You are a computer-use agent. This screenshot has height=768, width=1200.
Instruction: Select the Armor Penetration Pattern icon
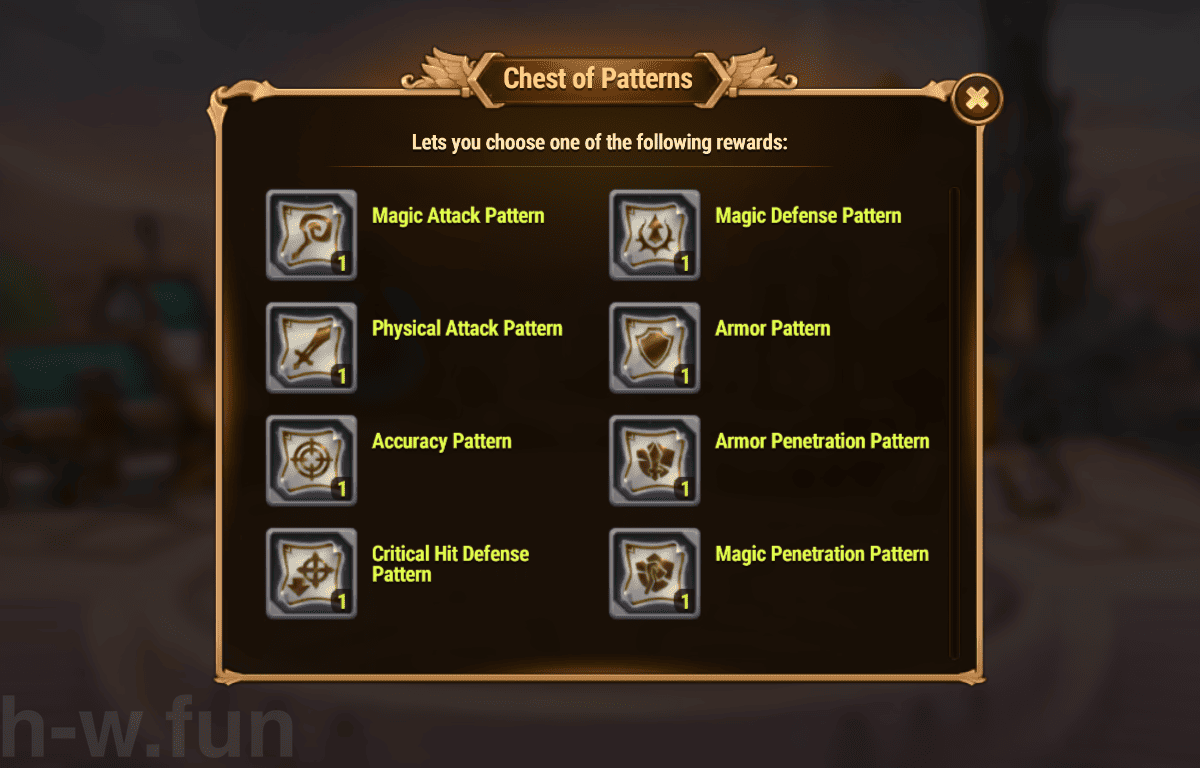[654, 461]
